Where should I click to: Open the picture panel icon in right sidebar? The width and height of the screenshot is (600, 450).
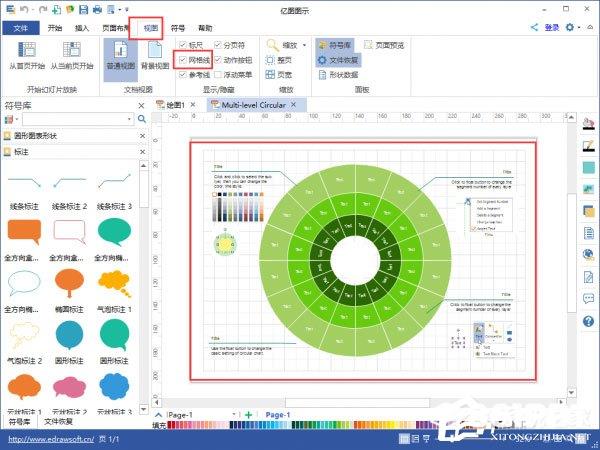pyautogui.click(x=589, y=189)
